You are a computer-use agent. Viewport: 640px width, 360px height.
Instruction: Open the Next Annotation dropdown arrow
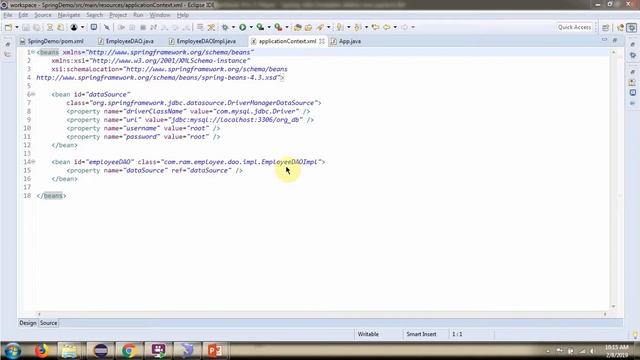tap(349, 27)
